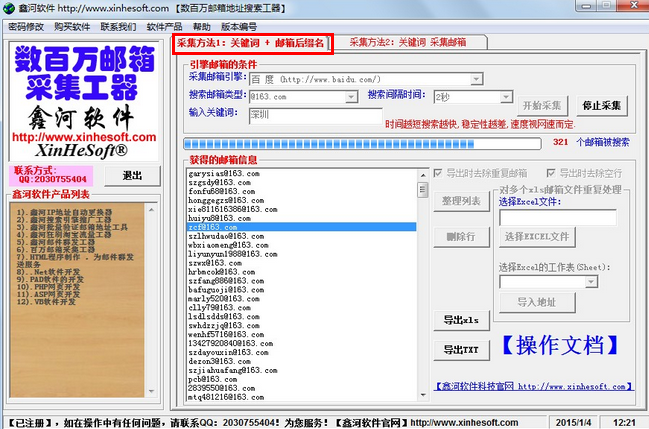Click the http://www.xinhesoft.com logo URL
Image resolution: width=649 pixels, height=429 pixels.
(84, 137)
